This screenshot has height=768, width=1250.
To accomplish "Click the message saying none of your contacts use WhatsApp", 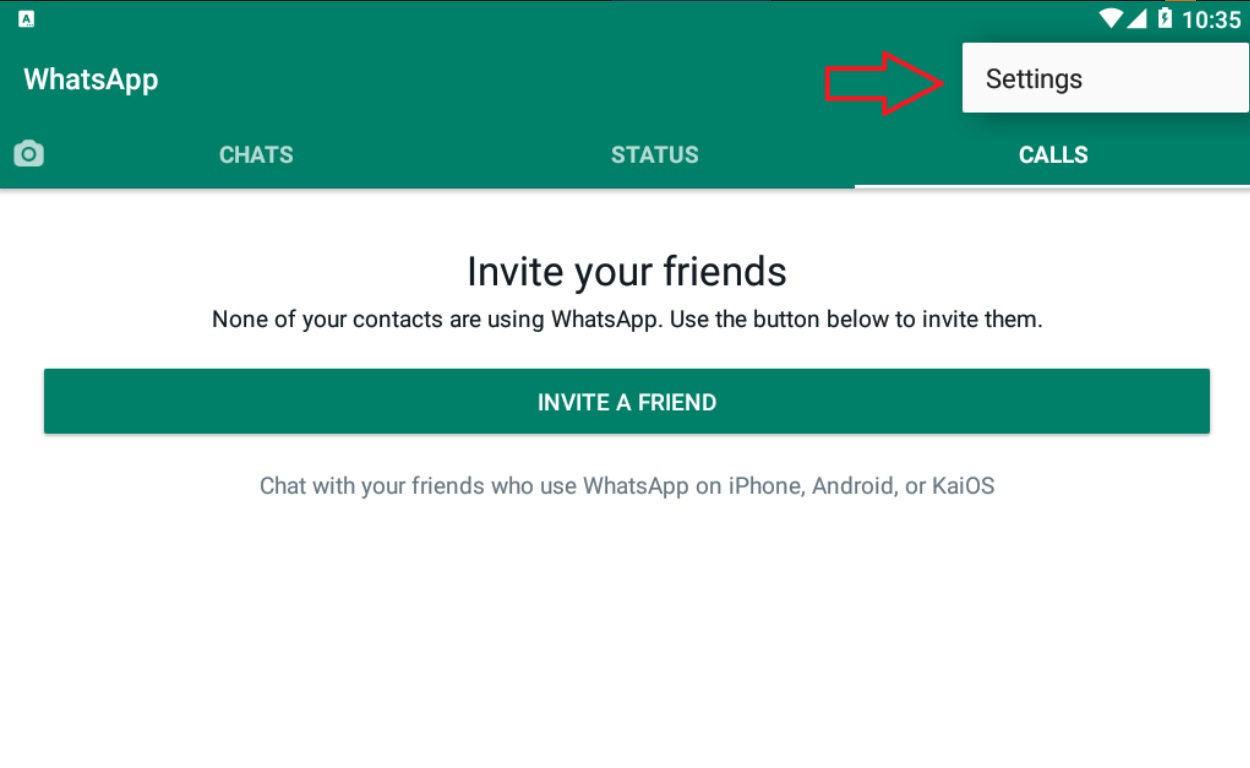I will [x=626, y=319].
